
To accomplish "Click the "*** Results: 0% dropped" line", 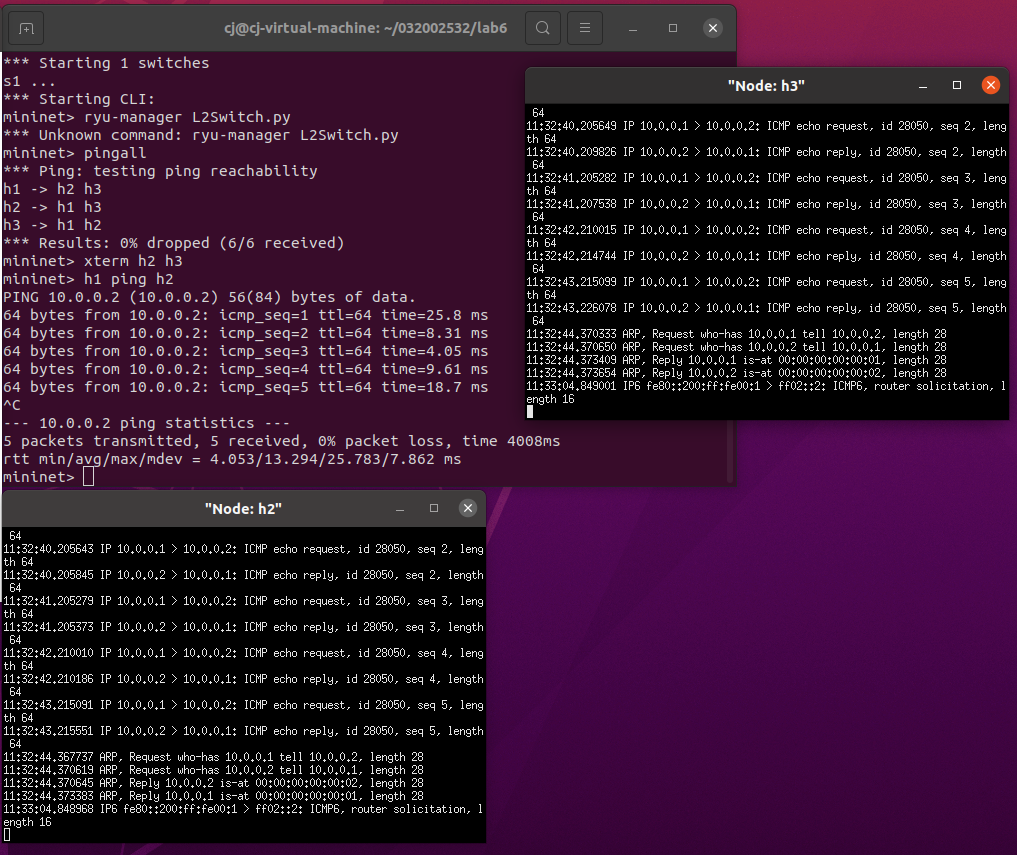I will pos(173,243).
